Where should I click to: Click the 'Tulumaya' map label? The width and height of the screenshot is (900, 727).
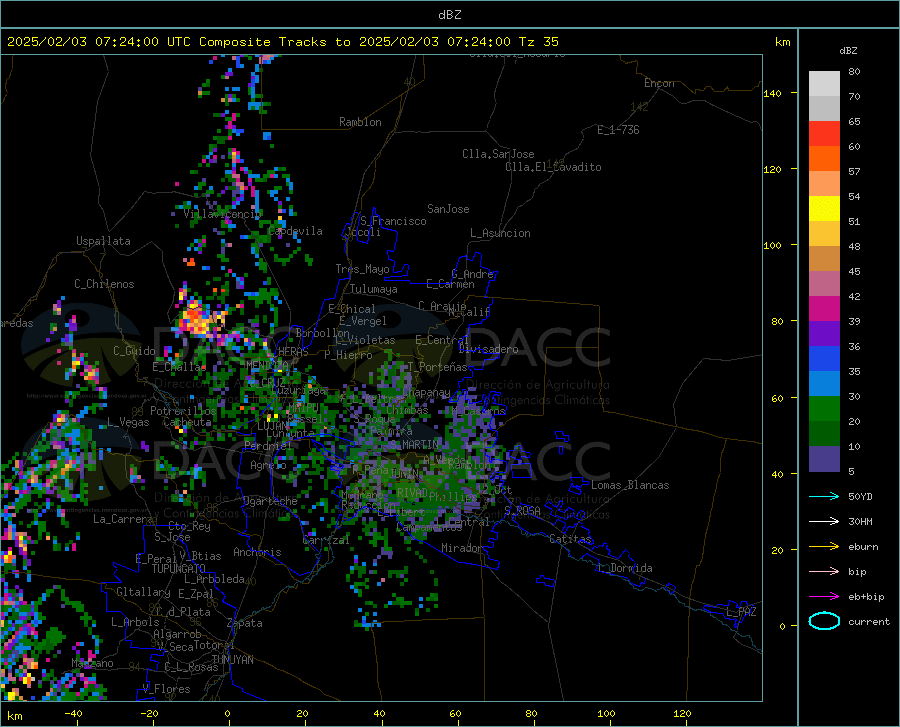tap(374, 289)
